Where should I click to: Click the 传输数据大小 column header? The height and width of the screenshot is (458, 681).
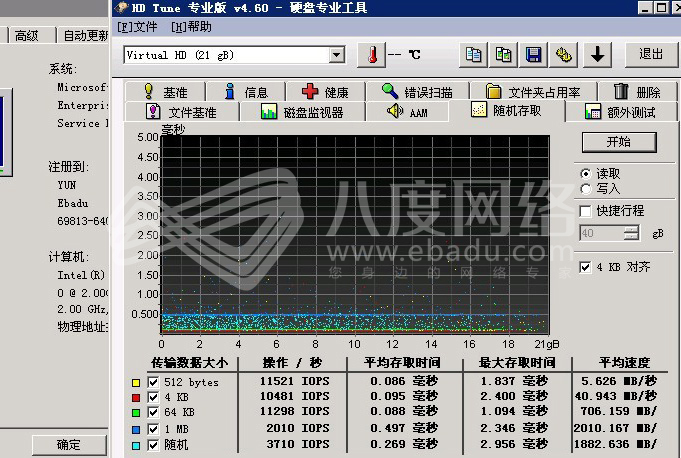[x=189, y=362]
